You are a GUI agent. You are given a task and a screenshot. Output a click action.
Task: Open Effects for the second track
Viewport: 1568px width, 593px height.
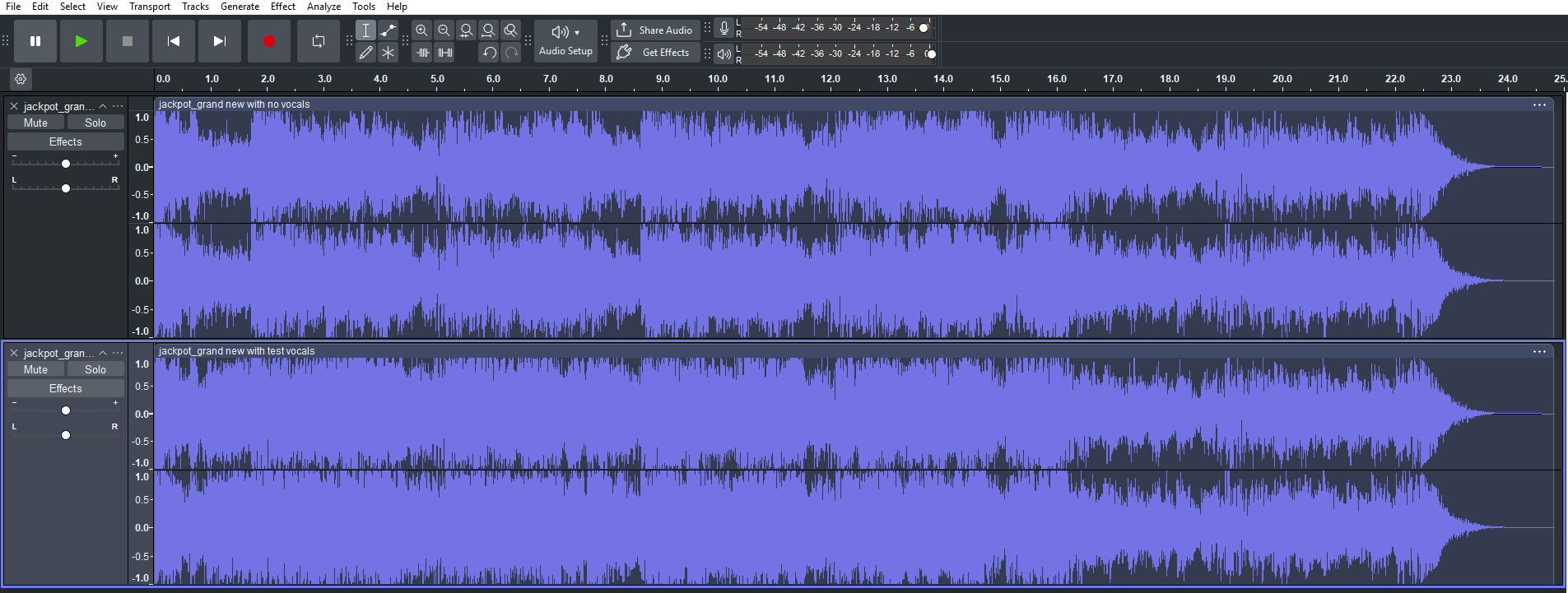click(66, 389)
